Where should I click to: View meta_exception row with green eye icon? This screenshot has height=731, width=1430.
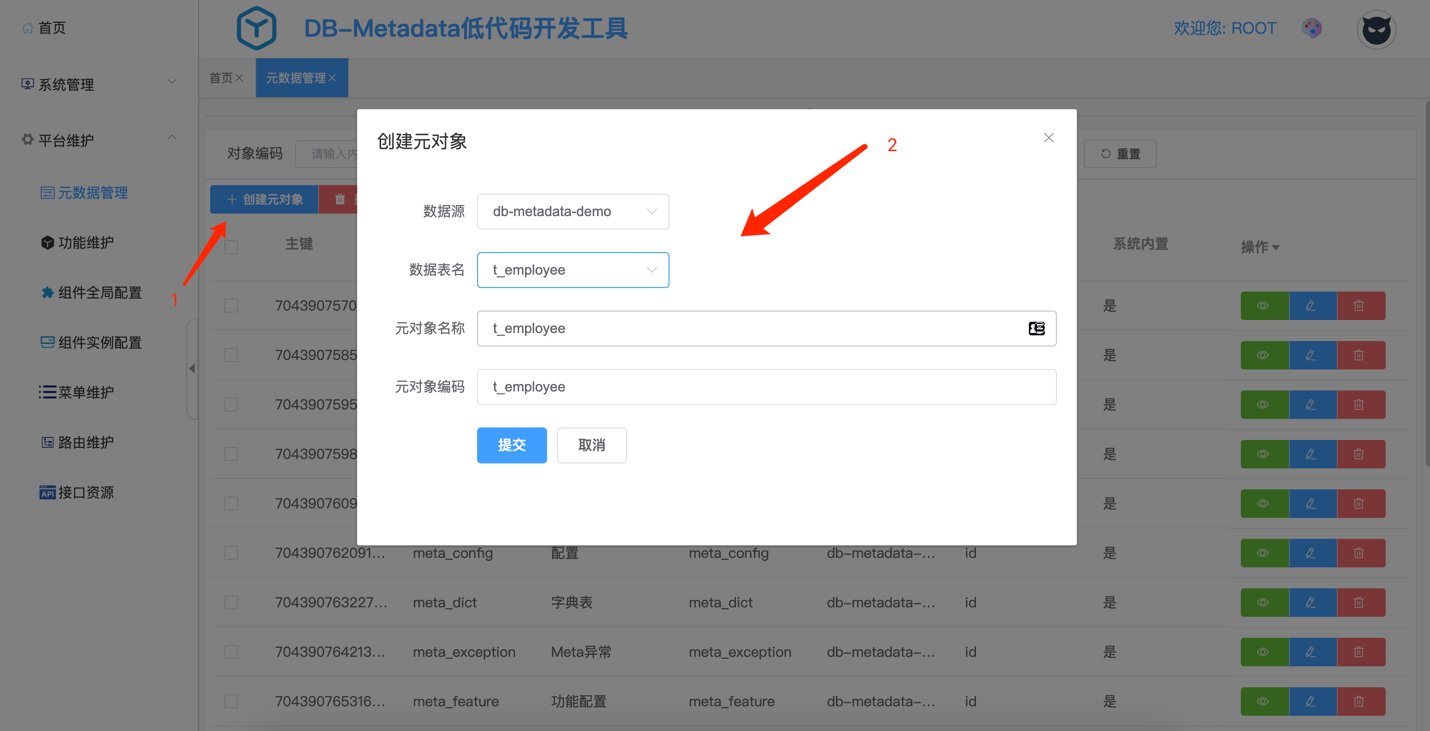point(1263,652)
